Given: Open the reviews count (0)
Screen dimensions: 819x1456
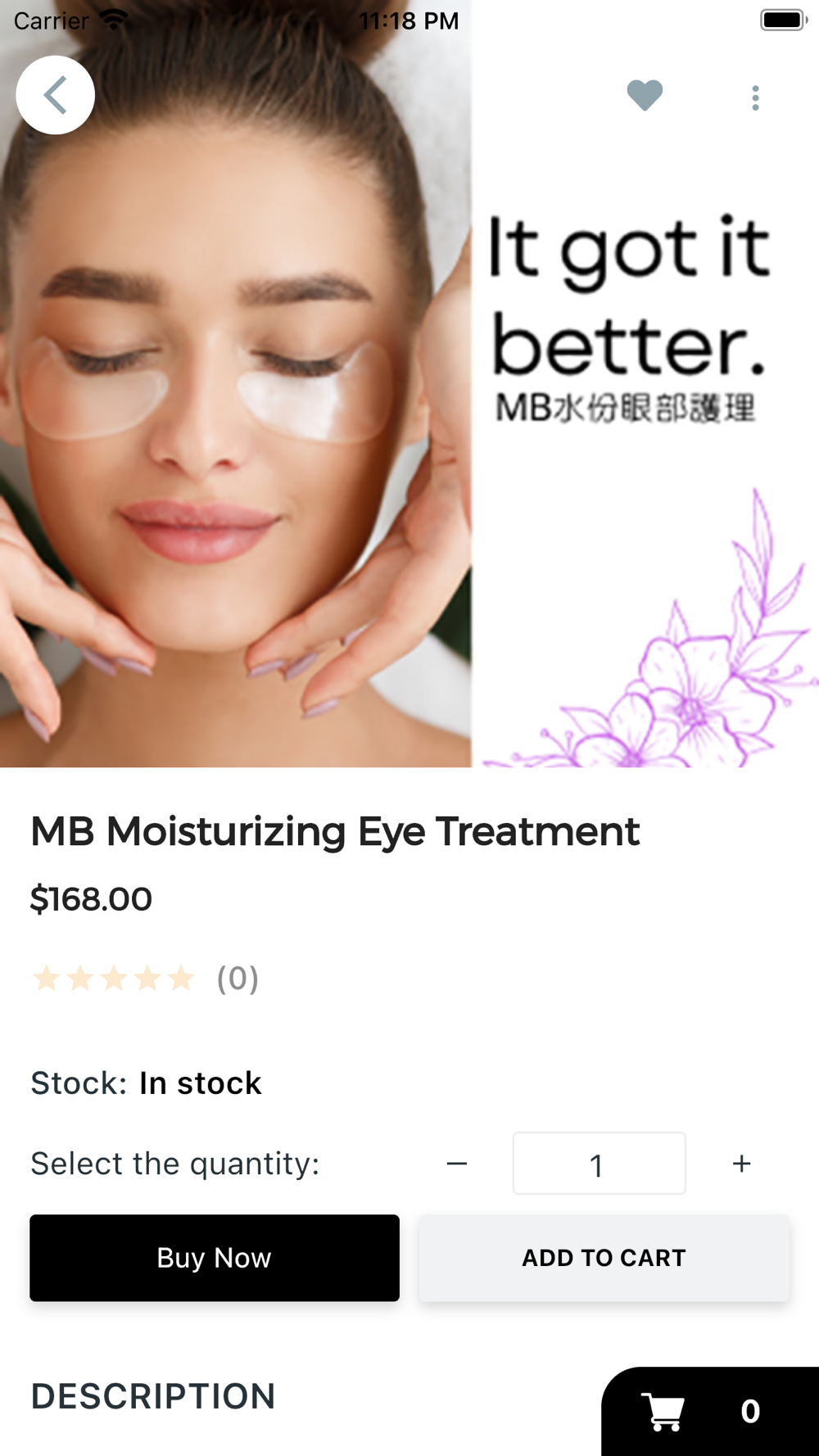Looking at the screenshot, I should click(x=238, y=979).
